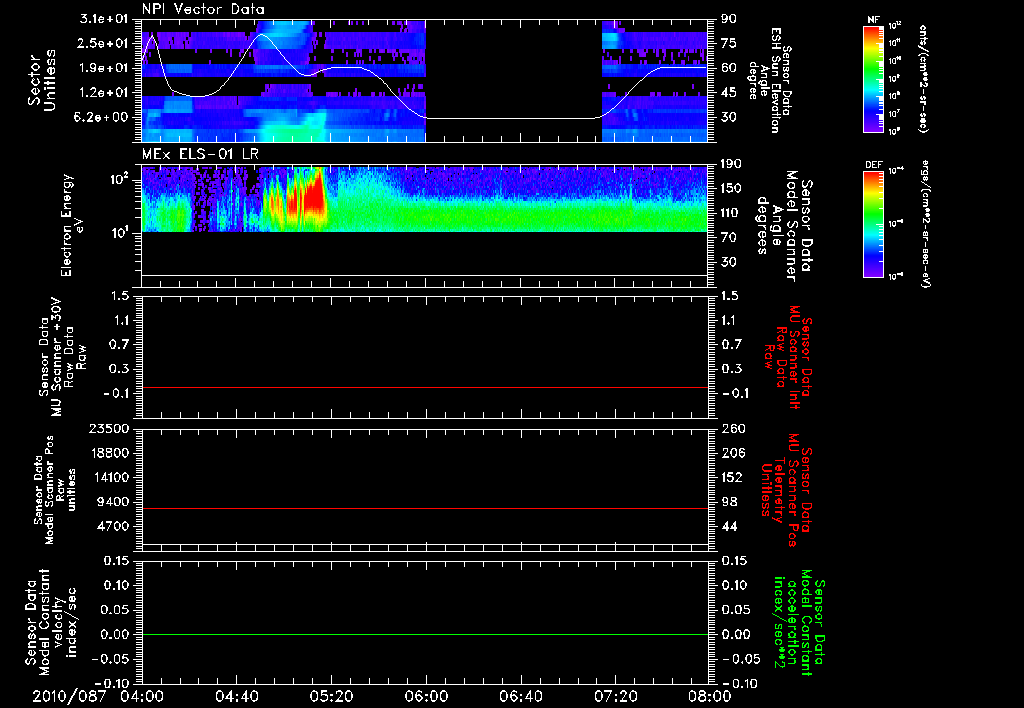Viewport: 1024px width, 708px height.
Task: Click the green constant velocity line
Action: tap(424, 634)
